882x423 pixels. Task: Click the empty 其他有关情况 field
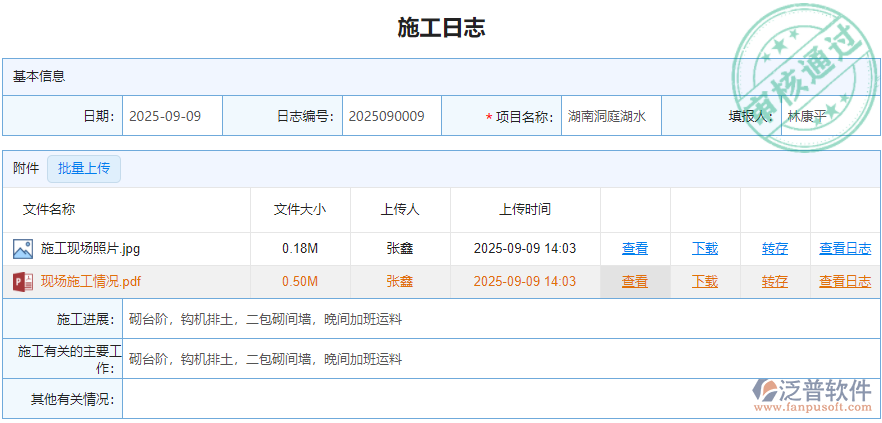tap(501, 399)
